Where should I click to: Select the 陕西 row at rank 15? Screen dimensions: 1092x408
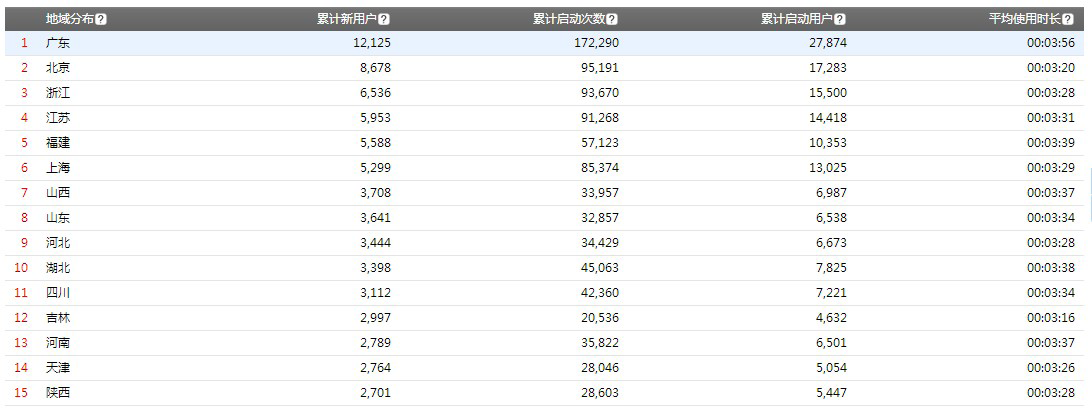(58, 393)
